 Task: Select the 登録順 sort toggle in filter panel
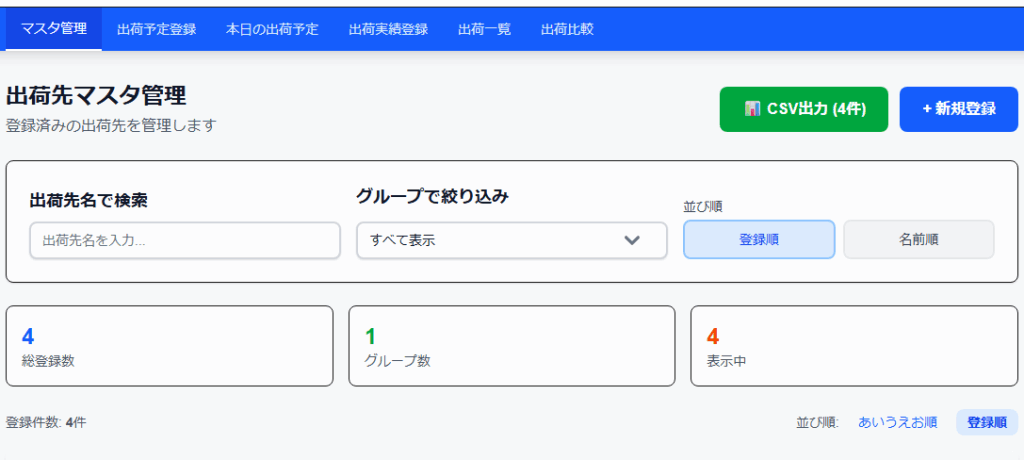click(758, 240)
